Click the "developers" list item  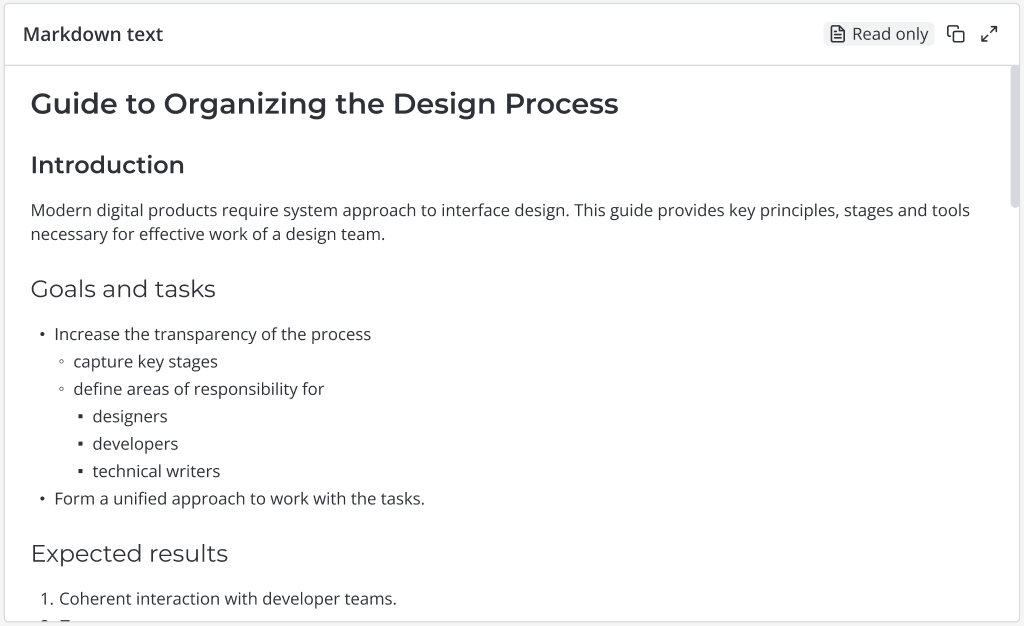point(135,444)
